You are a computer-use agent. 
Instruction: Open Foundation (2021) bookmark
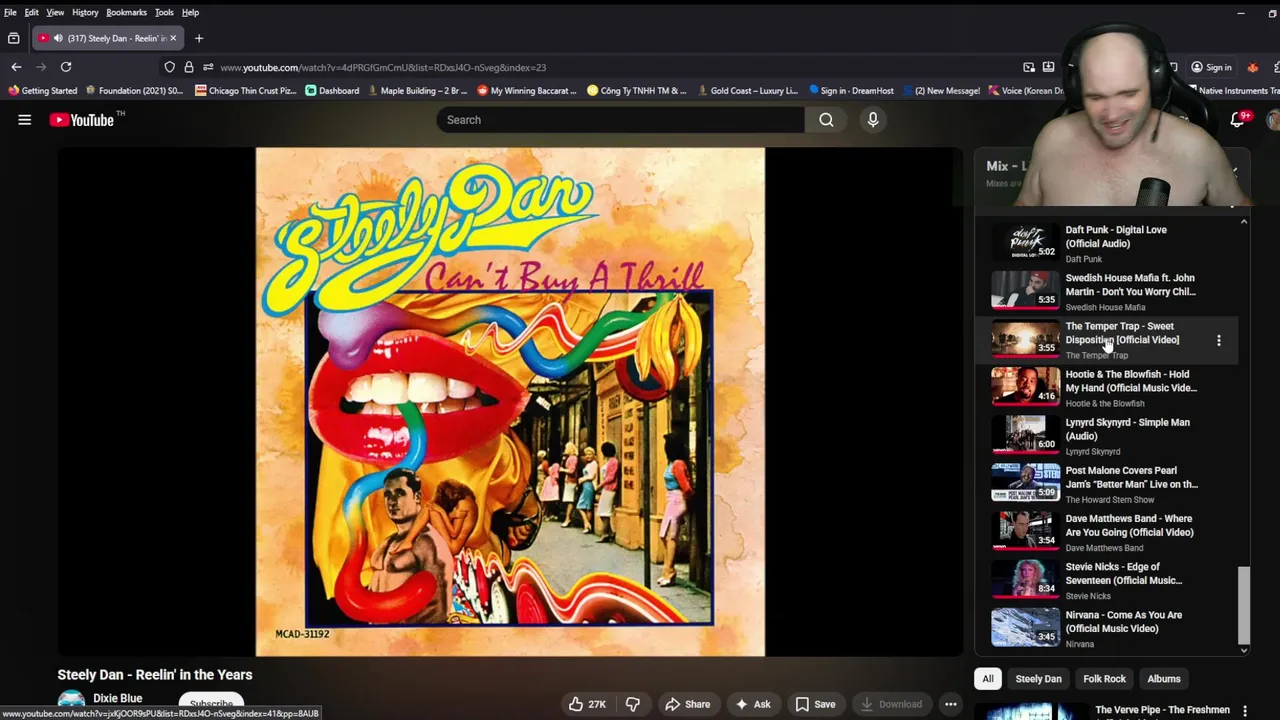pos(134,91)
